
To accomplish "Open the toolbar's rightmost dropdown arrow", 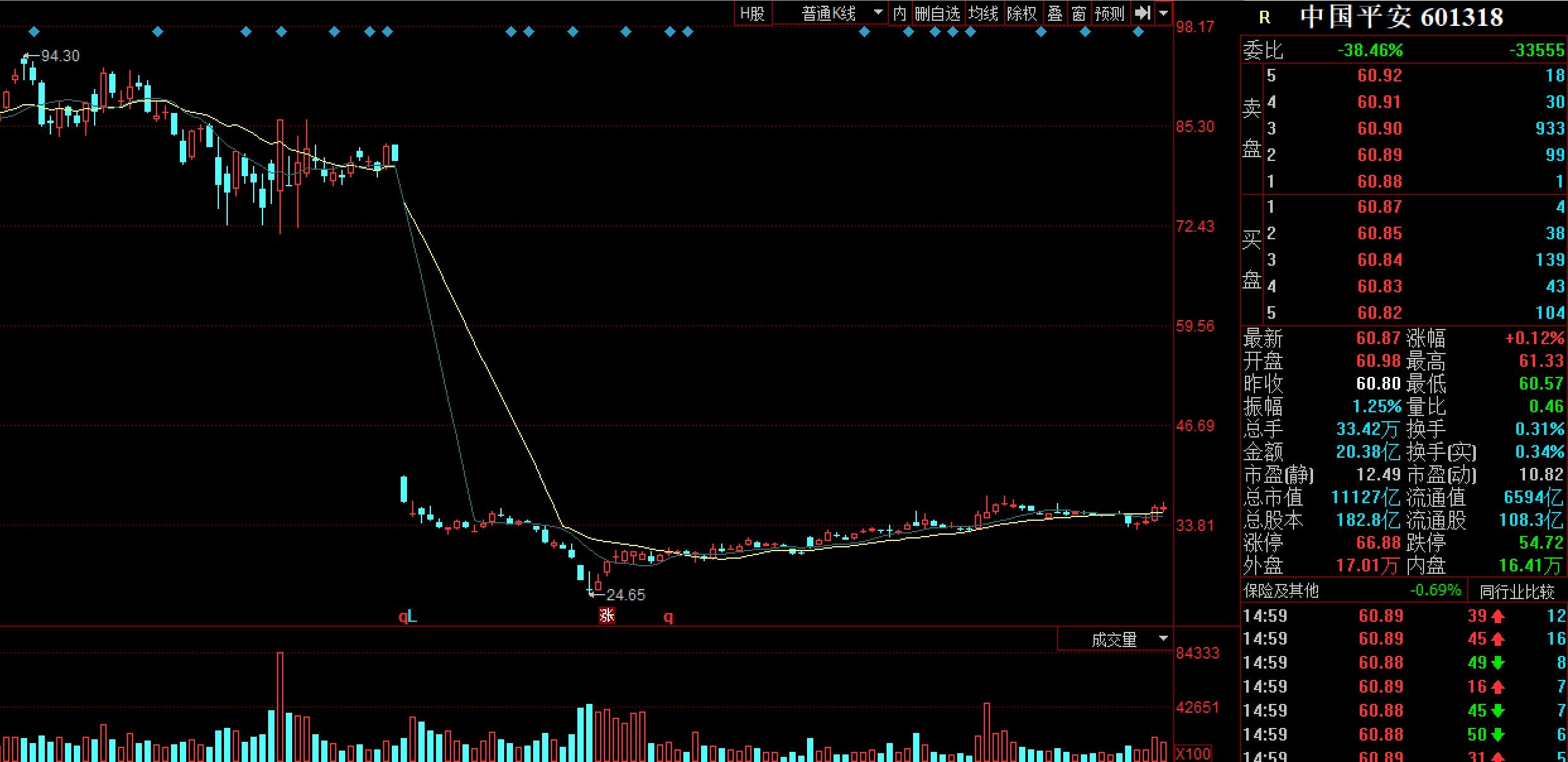I will coord(1164,13).
